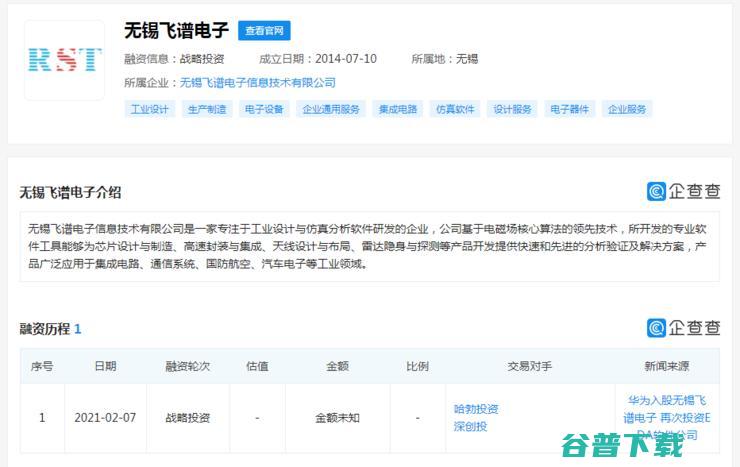
Task: Open 深创投 investor link
Action: click(x=470, y=426)
